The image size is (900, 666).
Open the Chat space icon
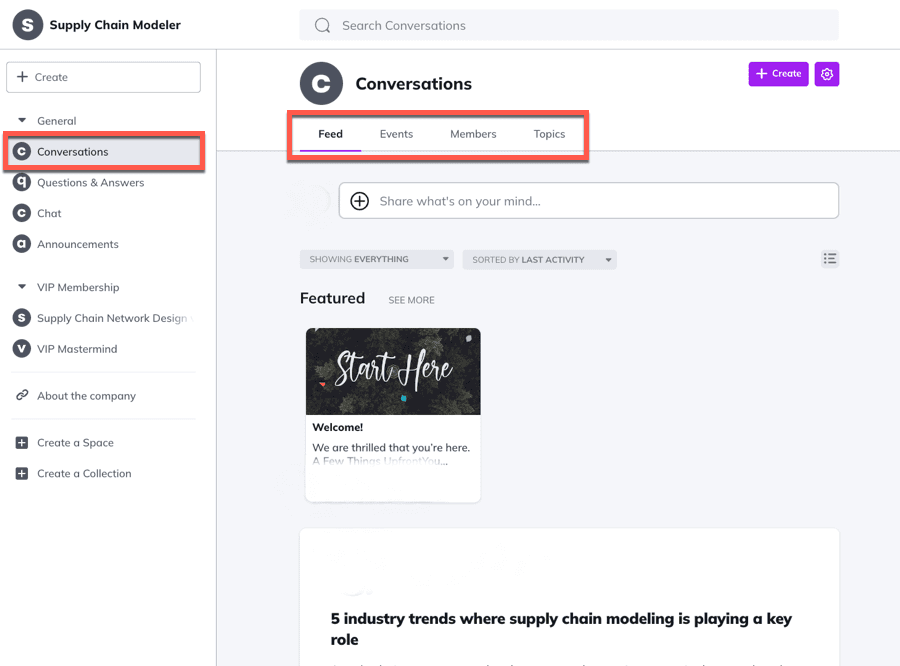21,213
